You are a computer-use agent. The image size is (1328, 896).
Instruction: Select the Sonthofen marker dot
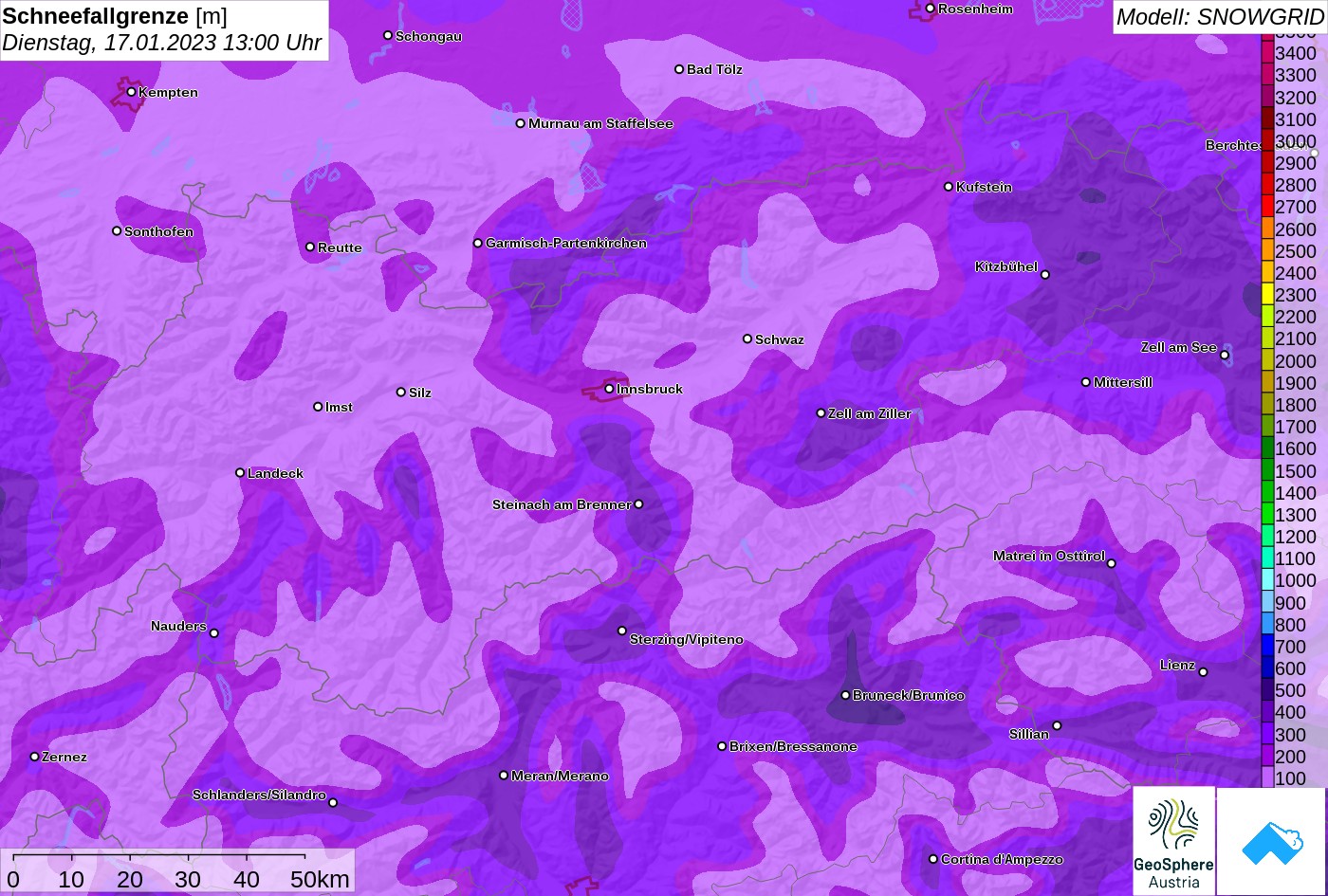click(x=117, y=231)
